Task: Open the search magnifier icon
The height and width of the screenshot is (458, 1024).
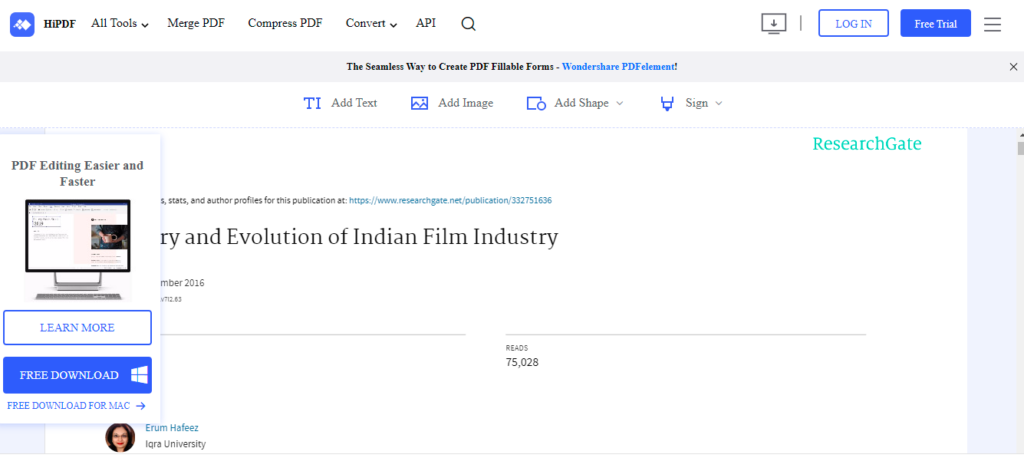Action: click(x=468, y=24)
